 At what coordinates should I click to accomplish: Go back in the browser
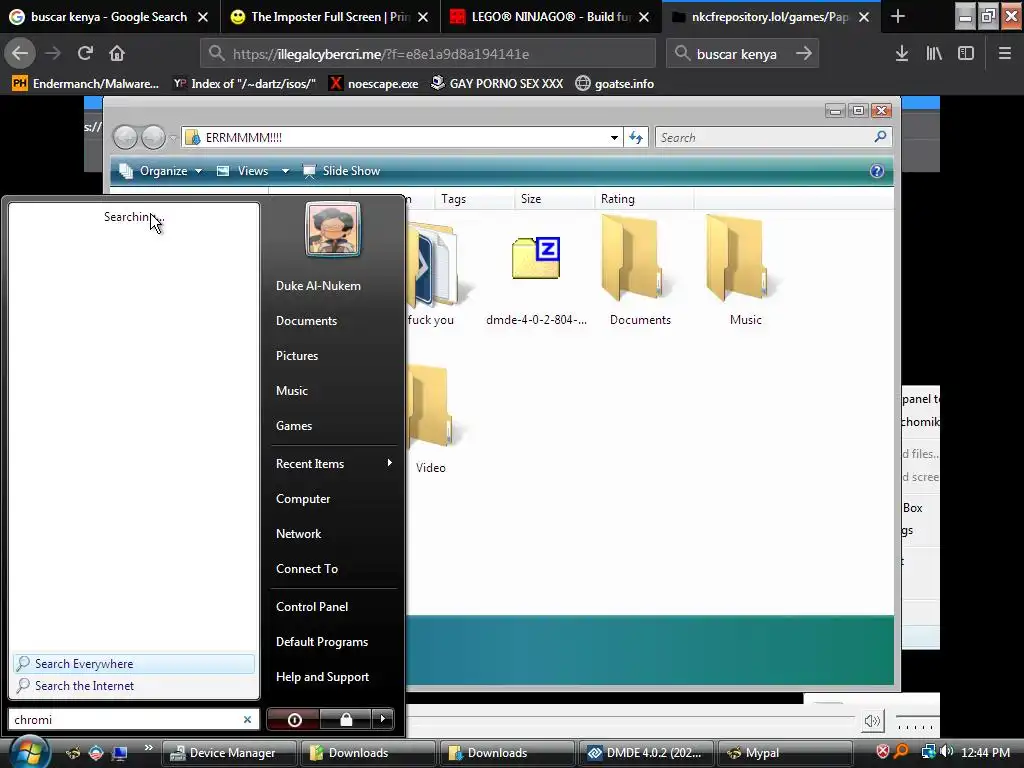coord(20,54)
